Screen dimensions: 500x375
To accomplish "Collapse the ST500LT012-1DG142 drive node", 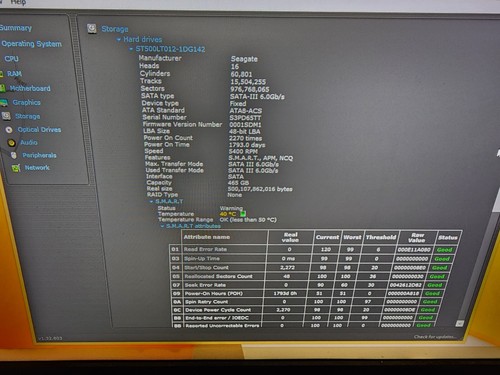I will point(131,49).
